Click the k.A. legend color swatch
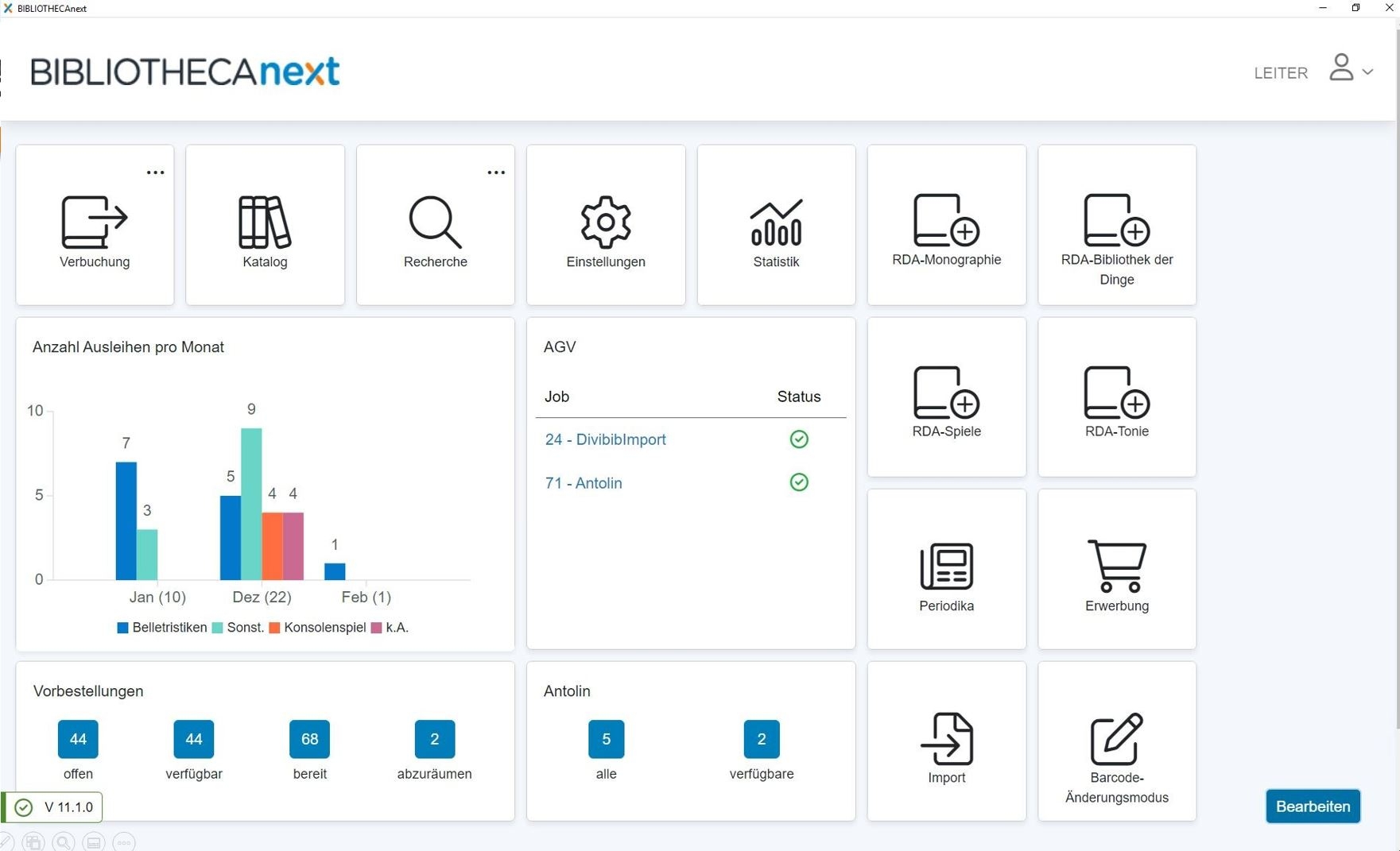1400x851 pixels. pos(377,628)
